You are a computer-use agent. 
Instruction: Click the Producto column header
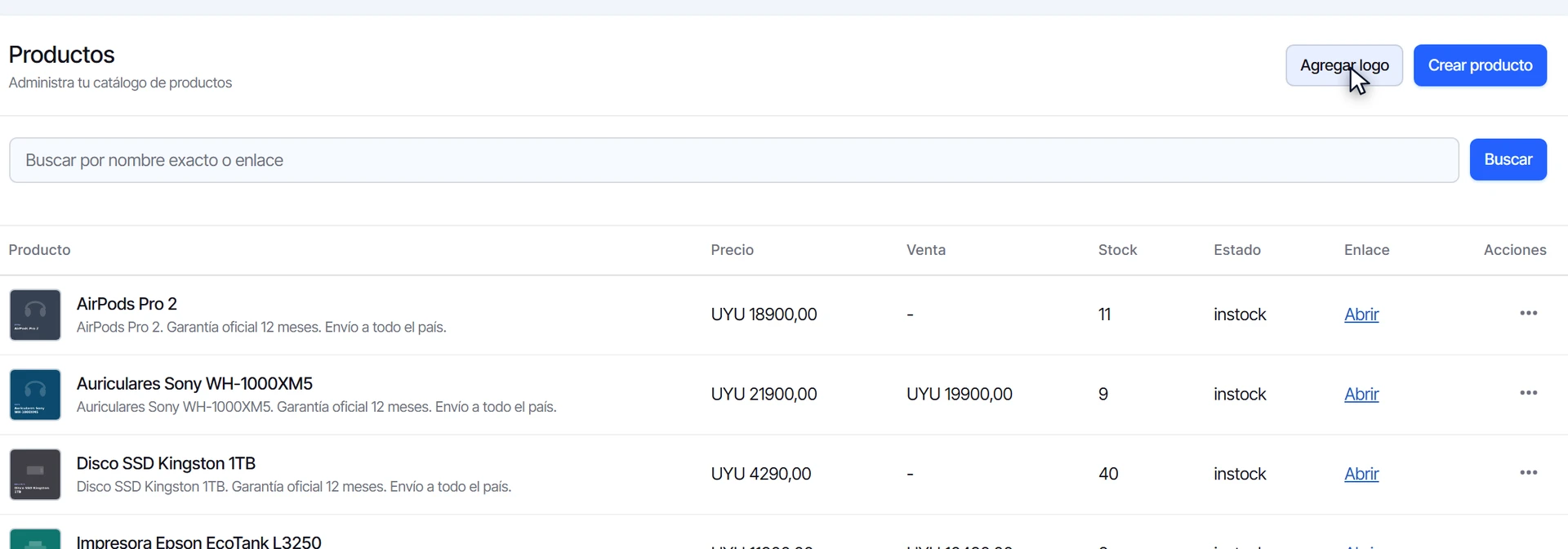click(x=39, y=250)
